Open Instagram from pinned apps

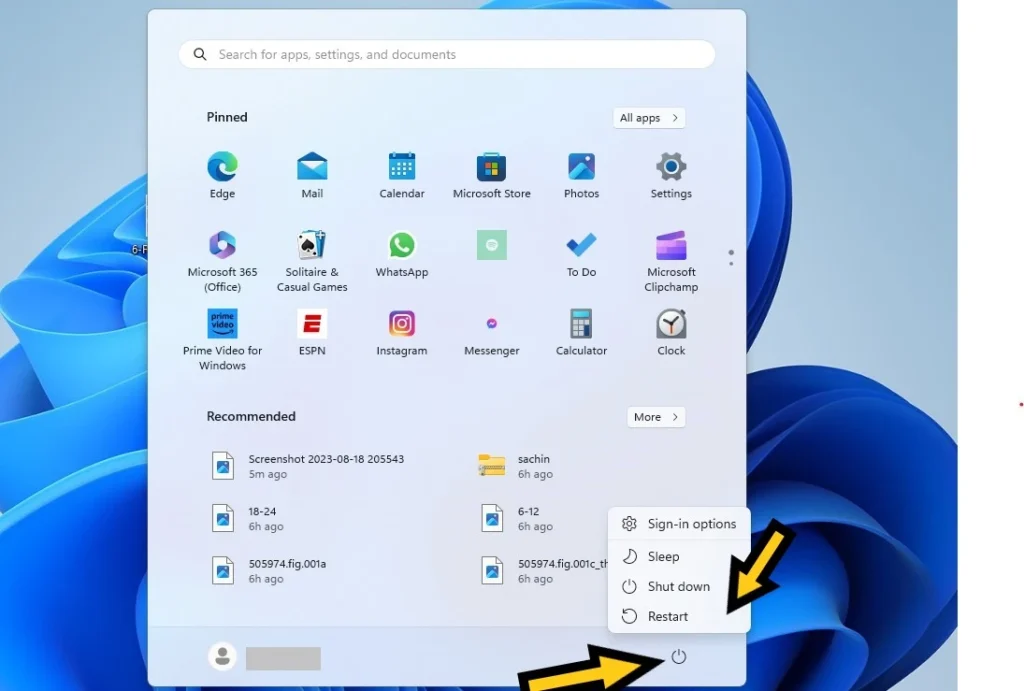pos(402,332)
